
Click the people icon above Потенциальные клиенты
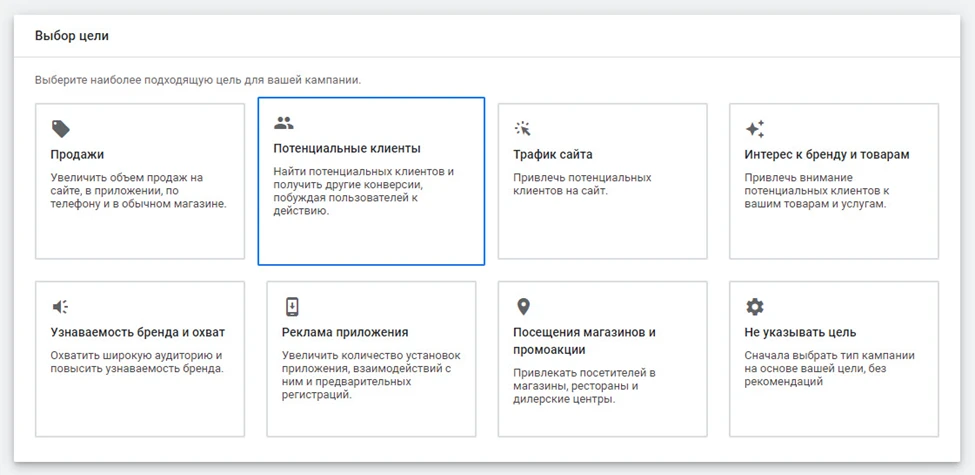point(284,123)
